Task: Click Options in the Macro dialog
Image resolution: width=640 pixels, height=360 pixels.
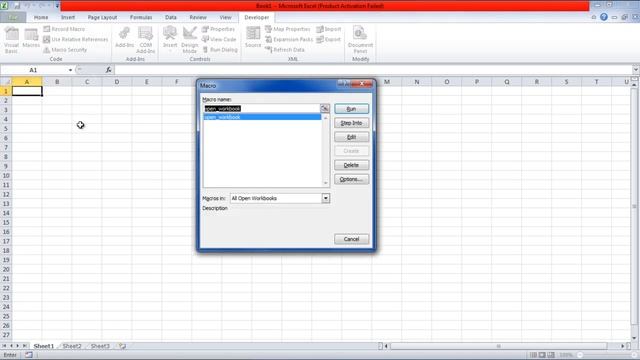Action: tap(351, 179)
